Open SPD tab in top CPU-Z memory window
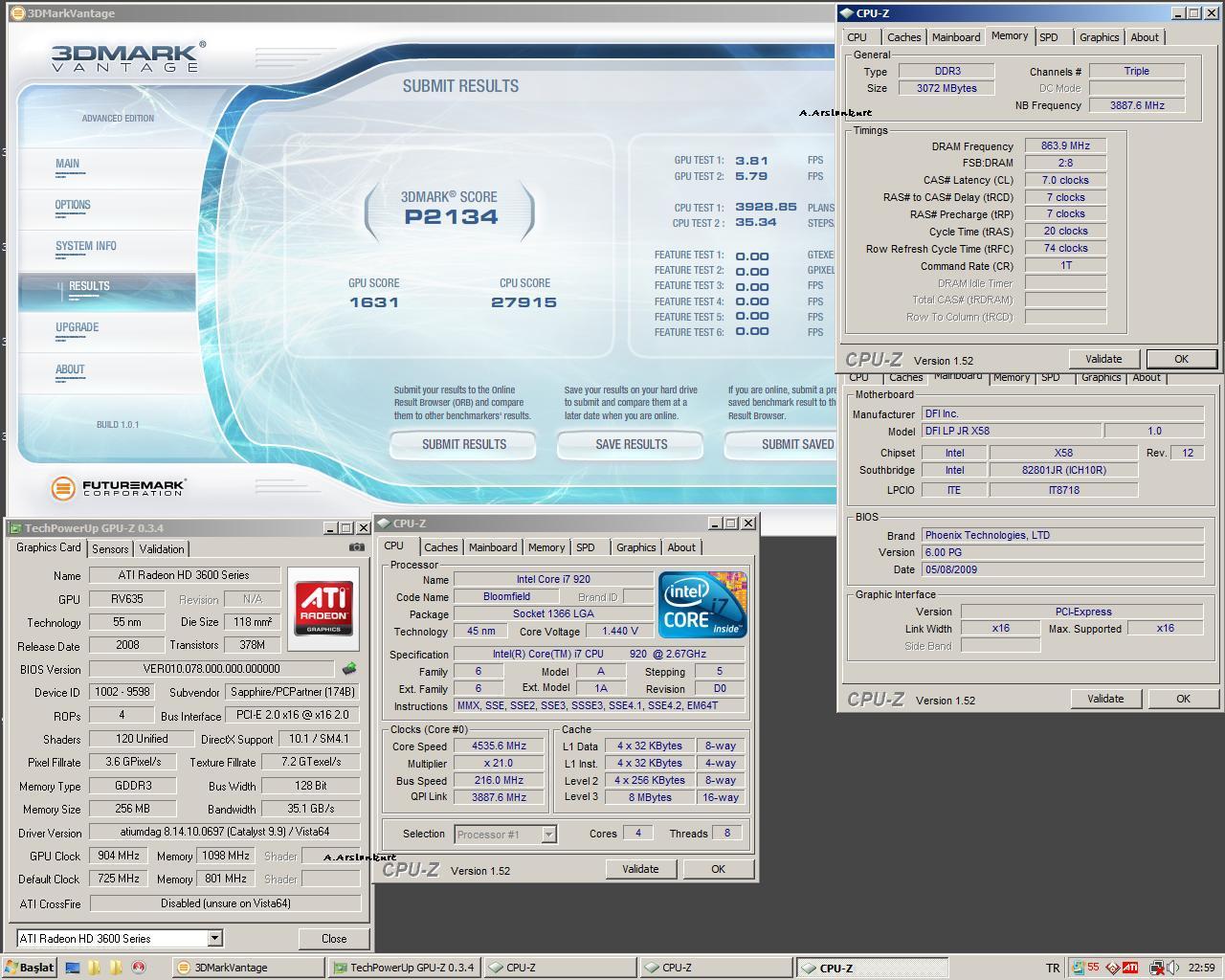The image size is (1225, 980). tap(1049, 37)
